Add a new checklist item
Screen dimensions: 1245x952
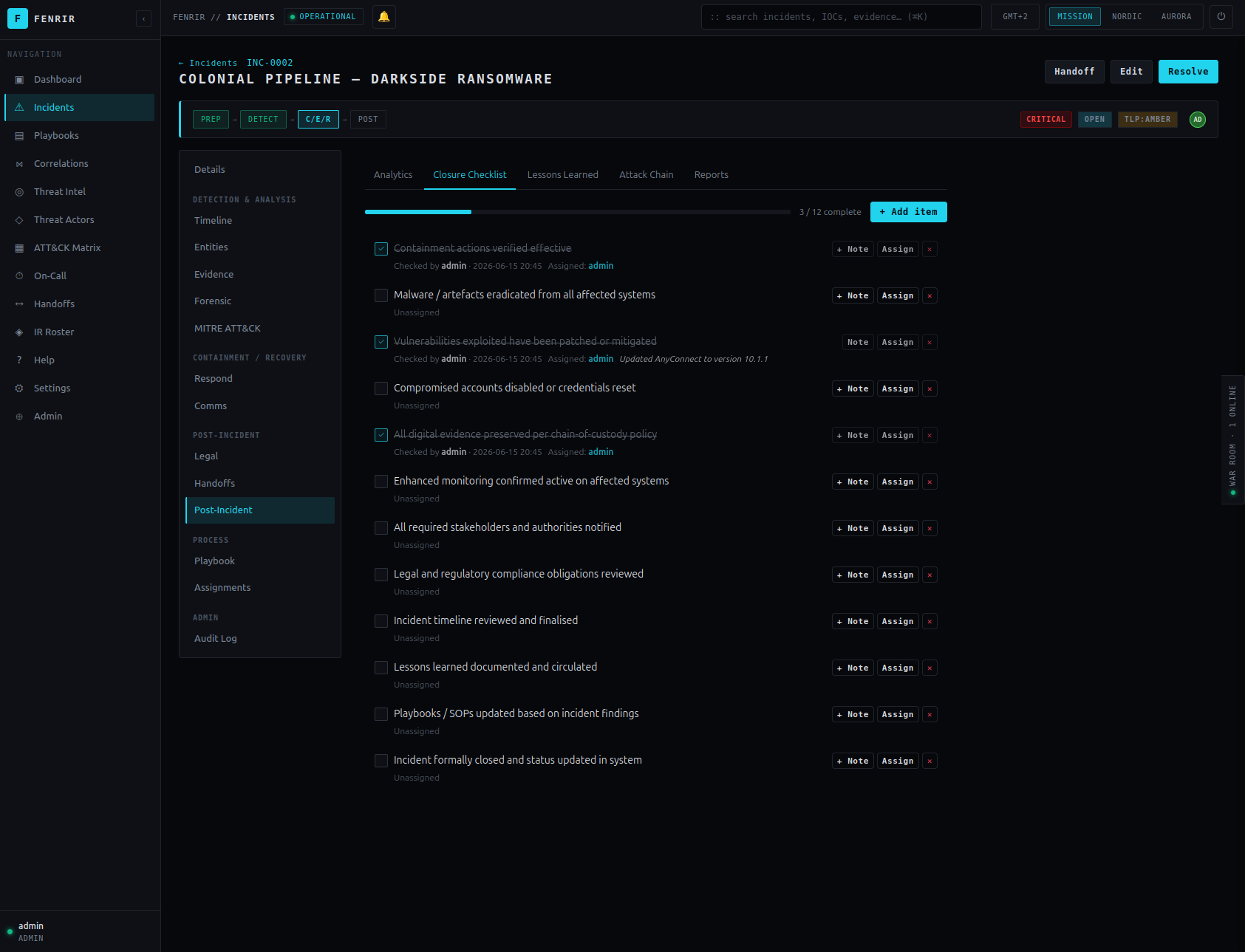point(909,212)
